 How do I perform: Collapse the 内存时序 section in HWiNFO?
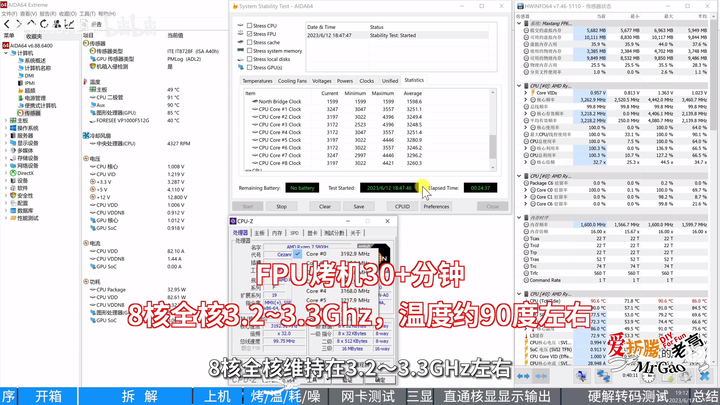point(519,218)
